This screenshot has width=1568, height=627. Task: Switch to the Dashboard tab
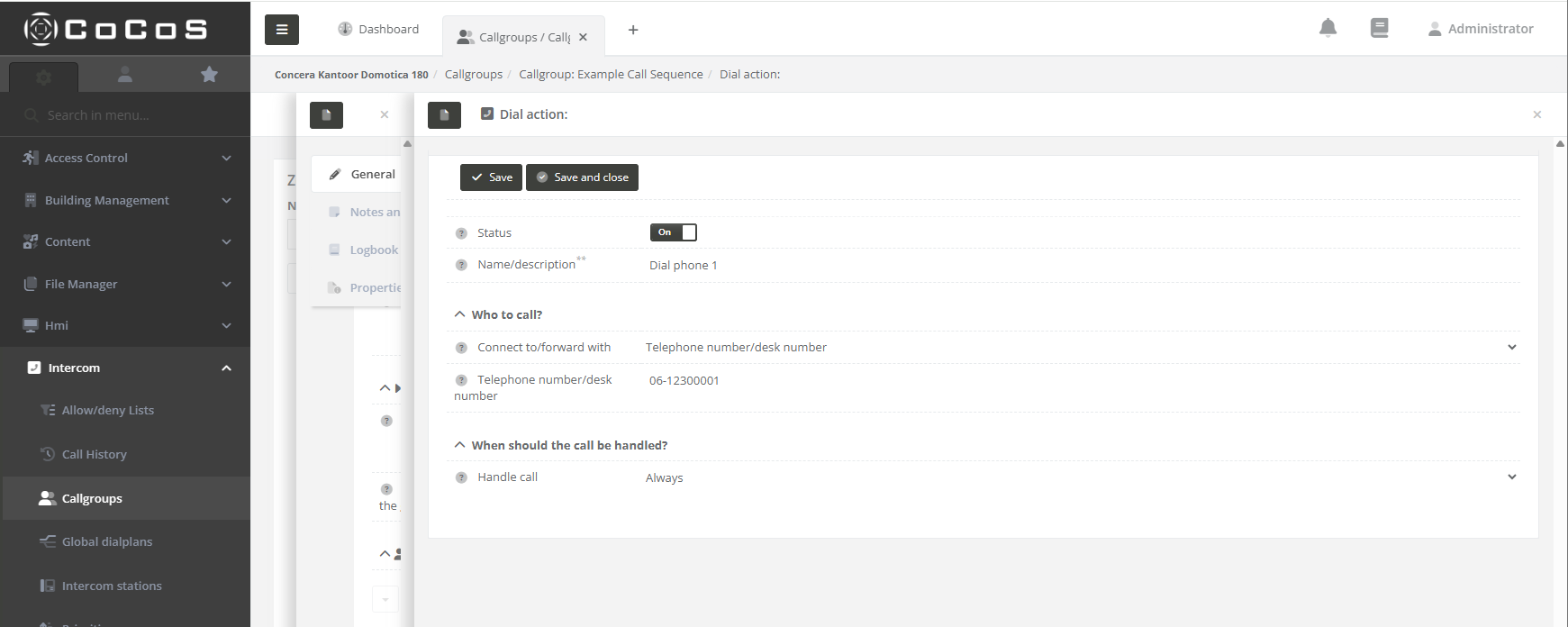coord(379,29)
